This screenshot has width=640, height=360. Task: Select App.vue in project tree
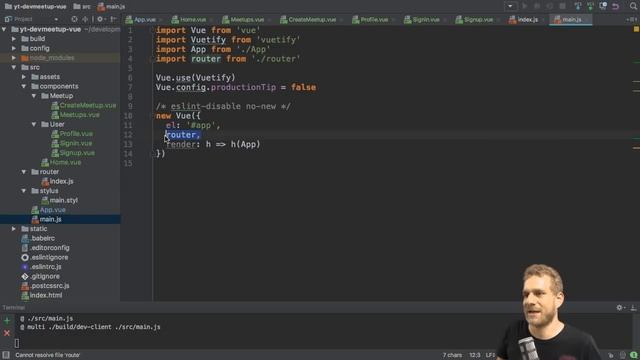[x=48, y=210]
